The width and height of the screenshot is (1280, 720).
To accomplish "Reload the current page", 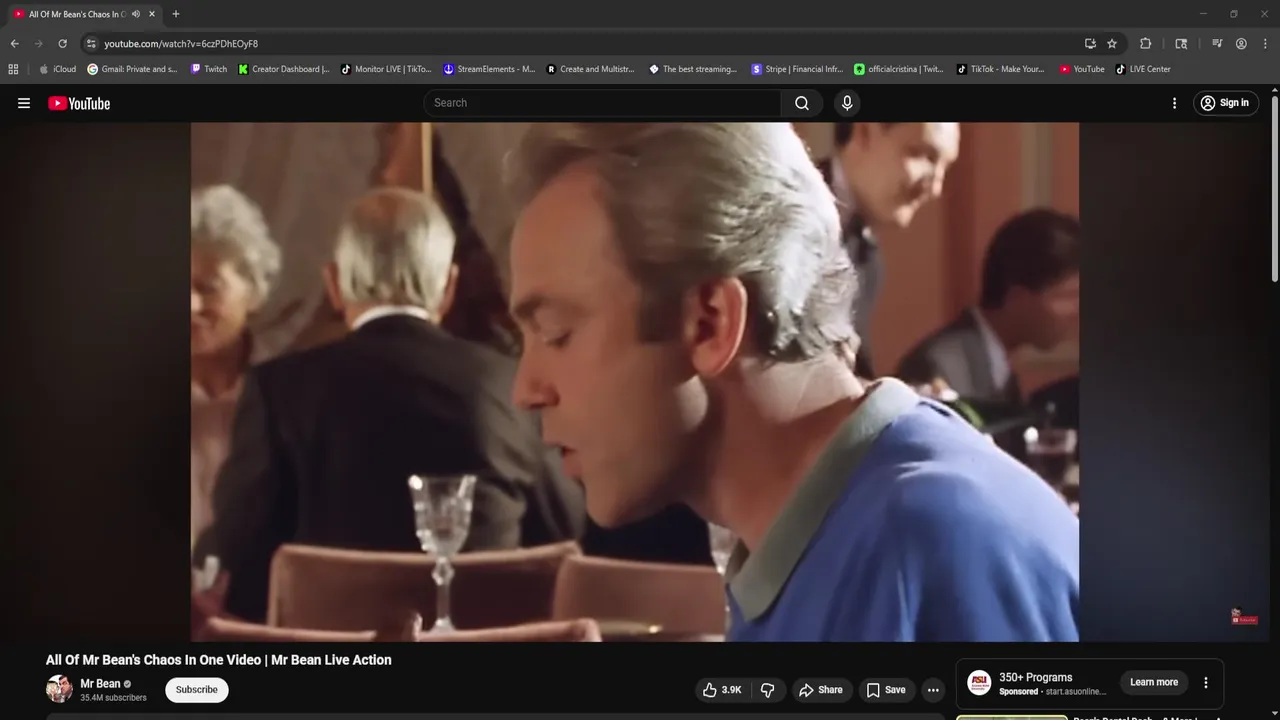I will point(62,44).
